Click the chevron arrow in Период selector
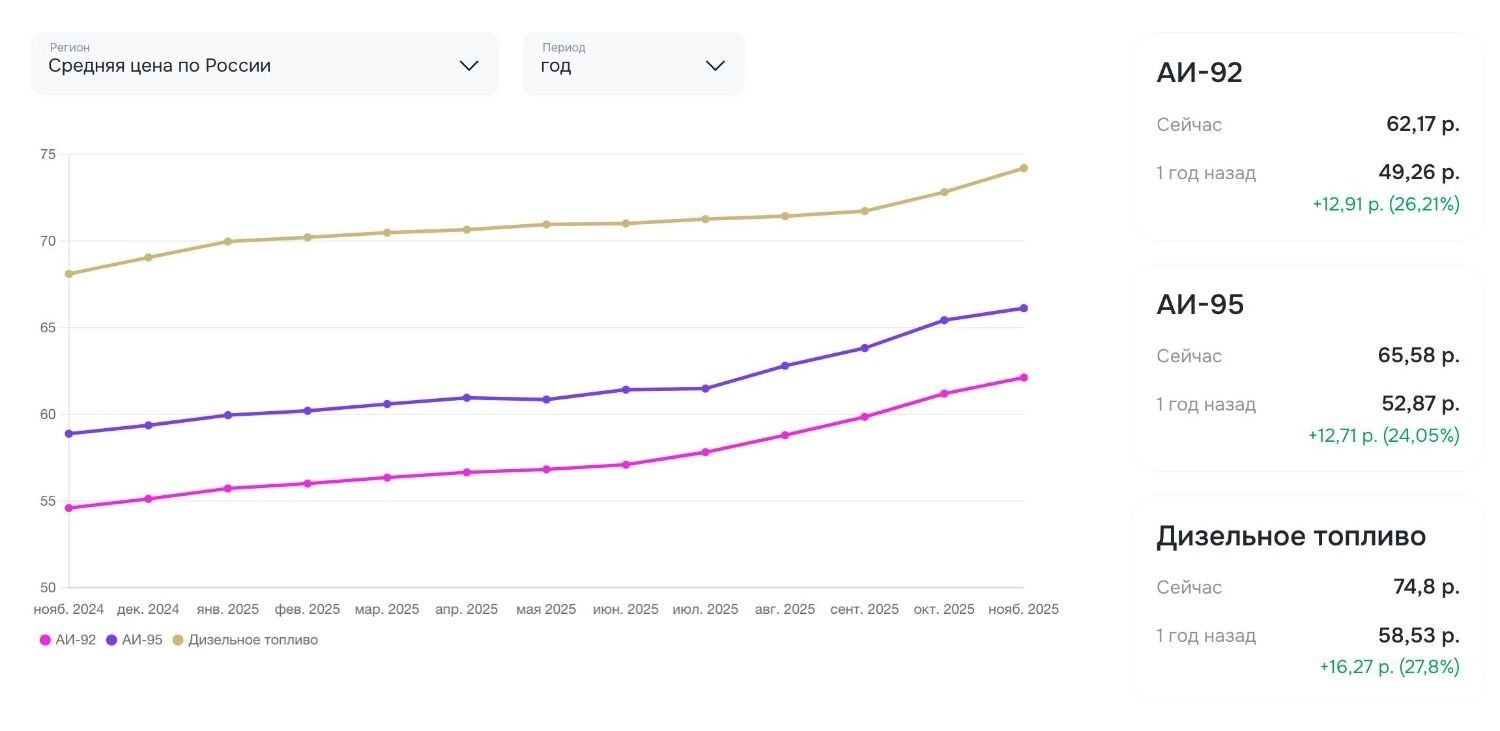1500x731 pixels. [715, 66]
